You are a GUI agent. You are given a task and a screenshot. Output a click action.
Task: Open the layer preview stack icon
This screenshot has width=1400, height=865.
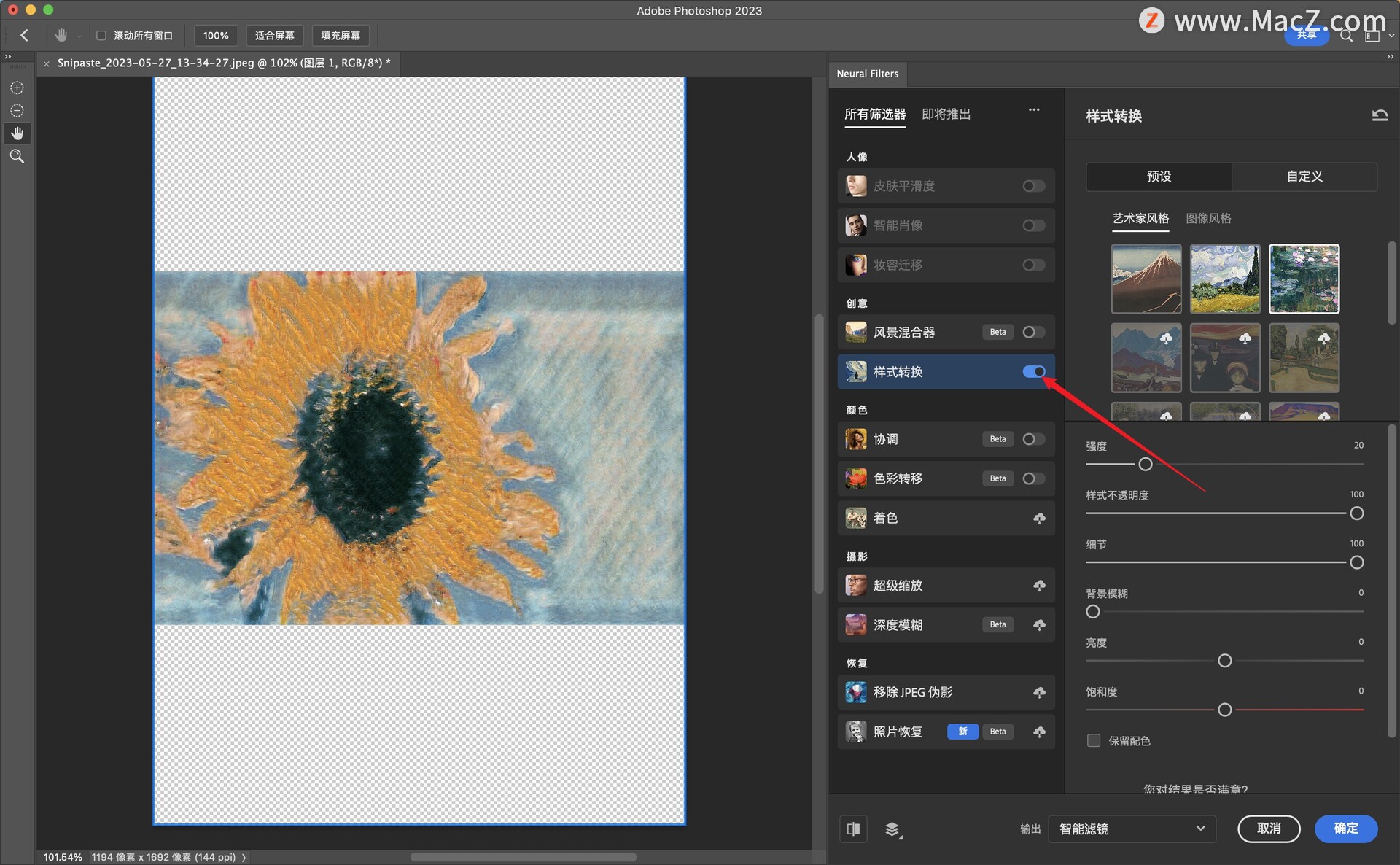click(892, 829)
